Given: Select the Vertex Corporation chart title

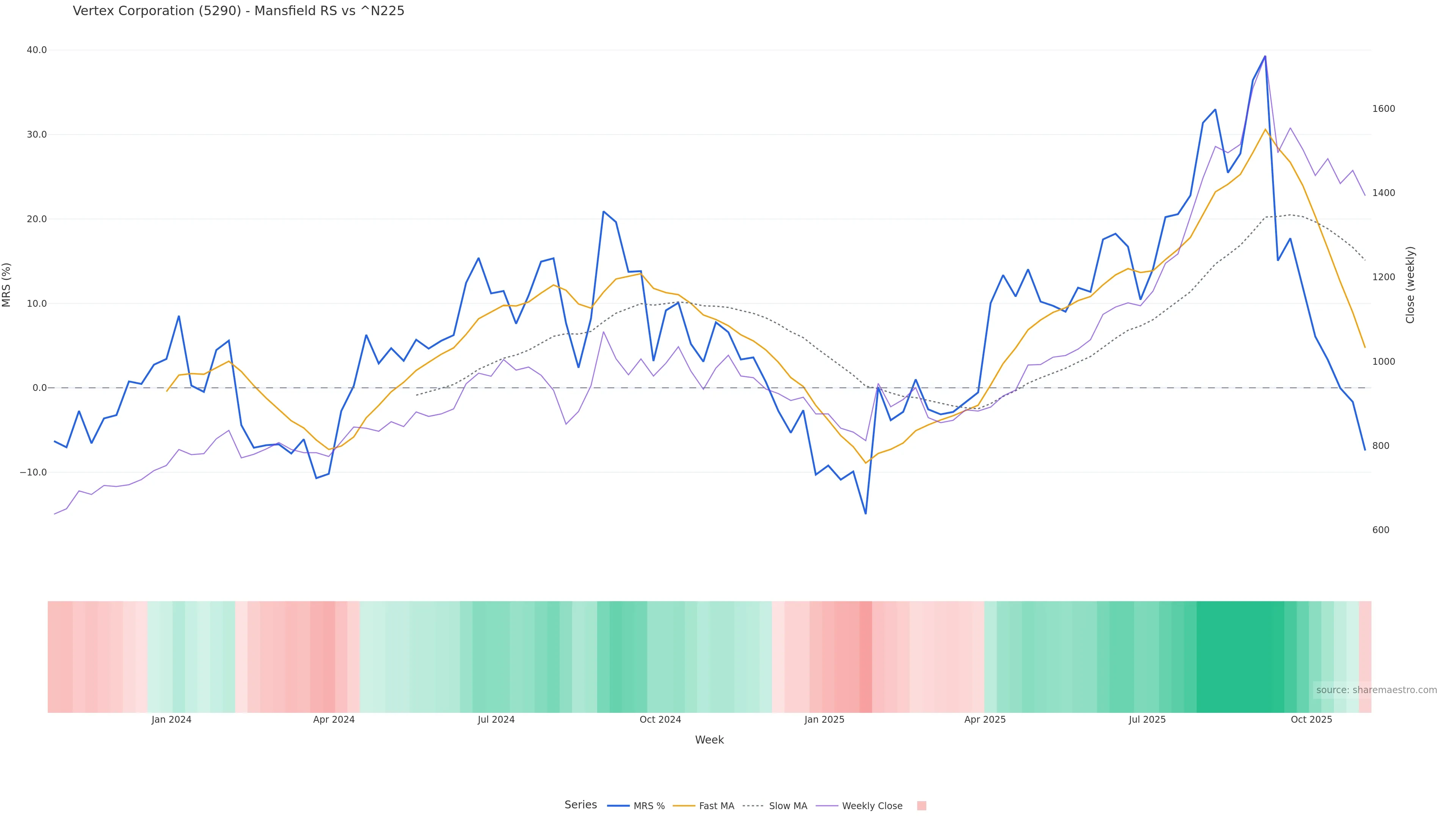Looking at the screenshot, I should tap(238, 11).
